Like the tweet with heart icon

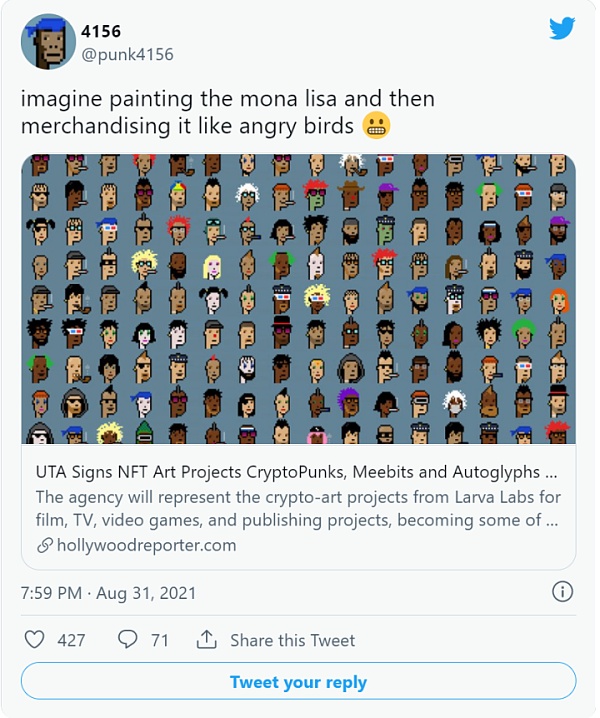pos(34,639)
